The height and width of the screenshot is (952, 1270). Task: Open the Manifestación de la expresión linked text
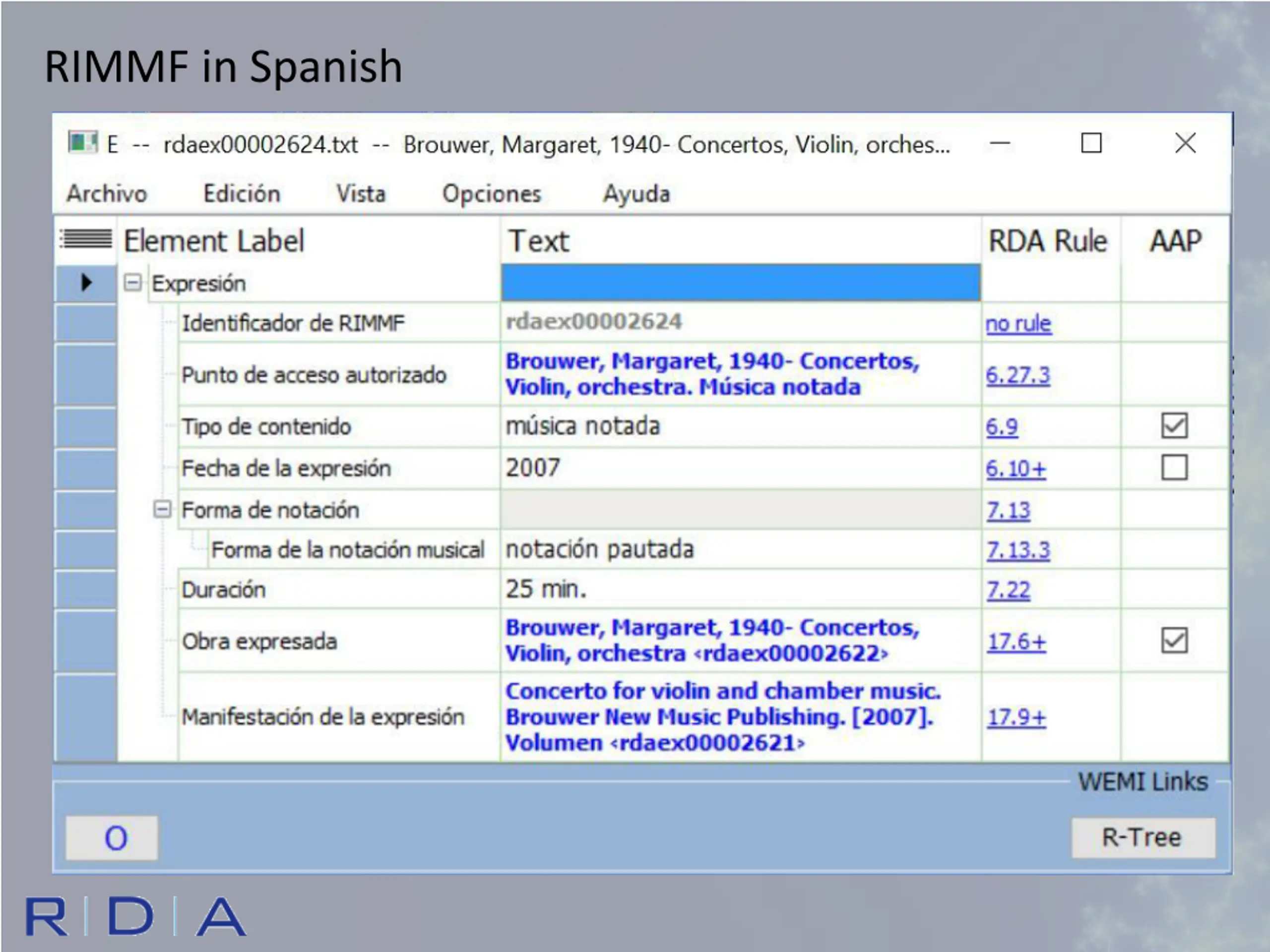coord(723,716)
